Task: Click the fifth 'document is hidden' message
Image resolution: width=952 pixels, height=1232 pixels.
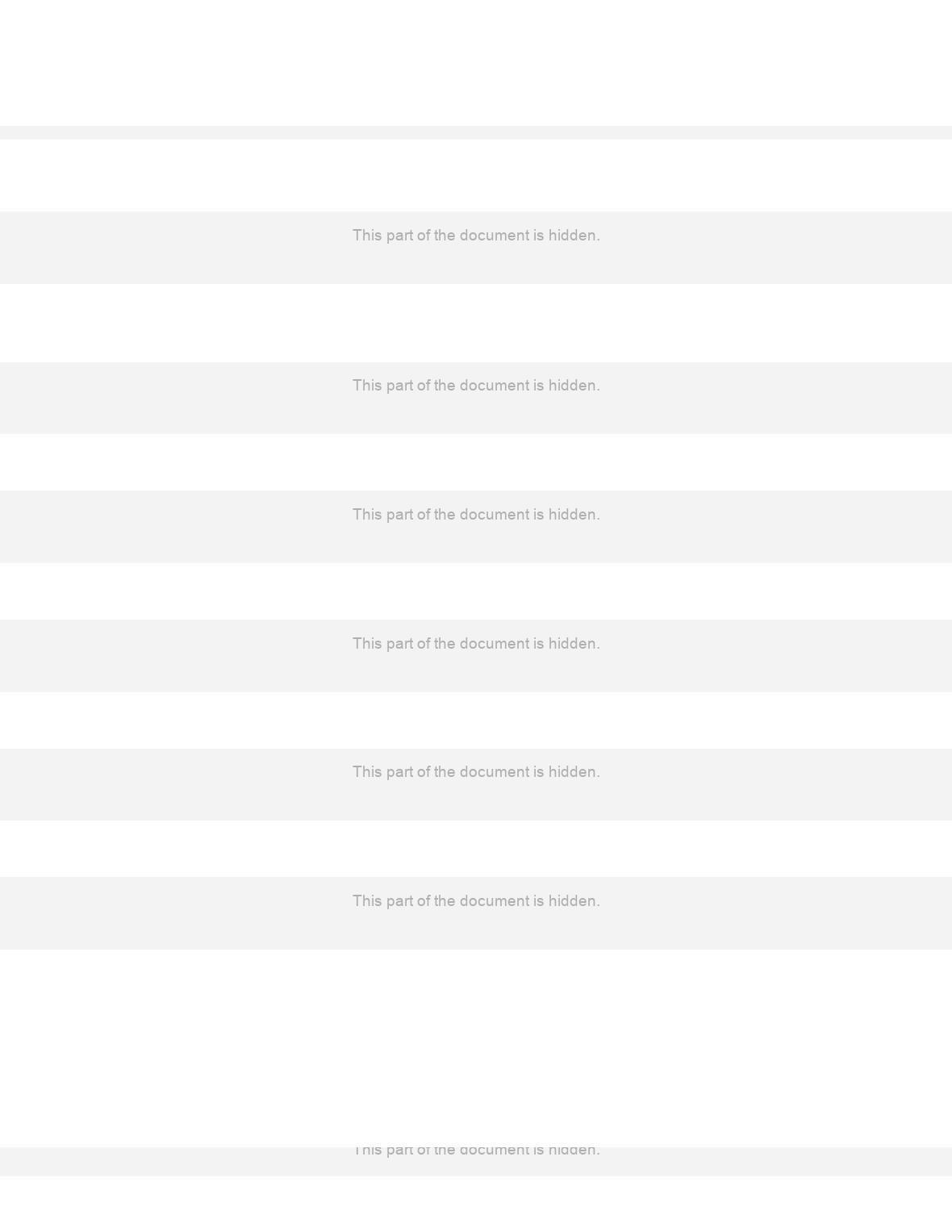Action: click(x=476, y=772)
